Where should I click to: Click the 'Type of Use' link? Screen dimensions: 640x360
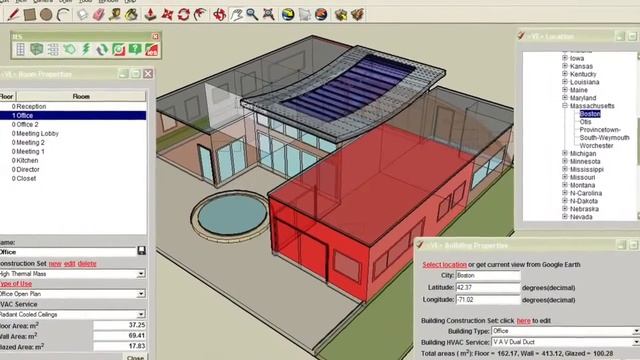click(16, 284)
